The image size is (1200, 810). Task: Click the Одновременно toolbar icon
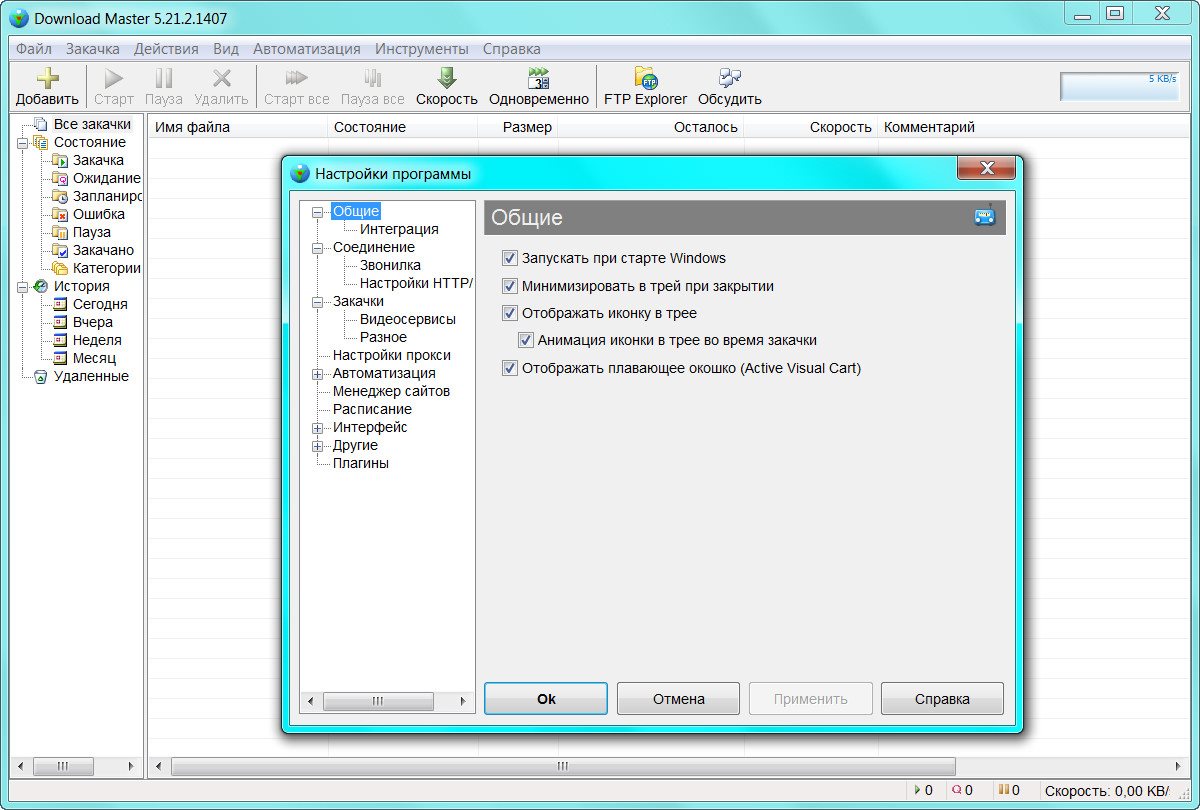[x=539, y=87]
